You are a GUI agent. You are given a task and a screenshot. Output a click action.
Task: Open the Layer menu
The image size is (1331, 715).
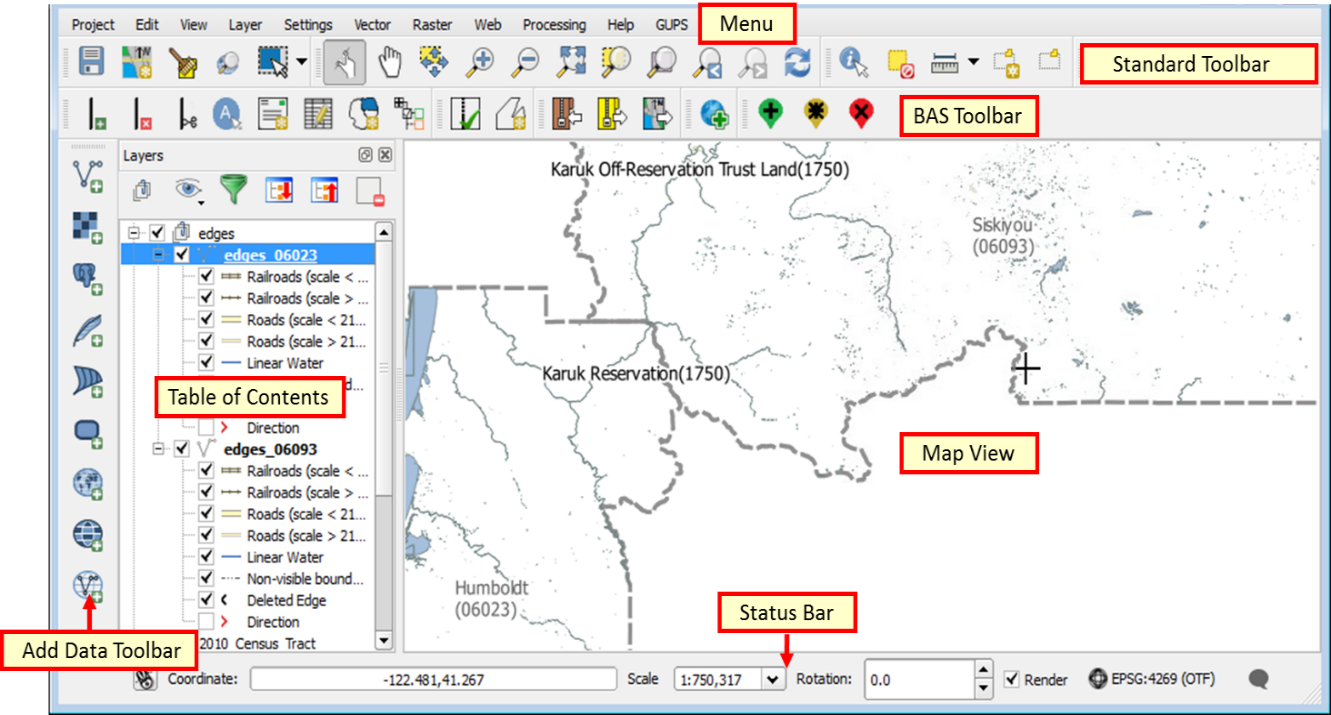click(245, 24)
